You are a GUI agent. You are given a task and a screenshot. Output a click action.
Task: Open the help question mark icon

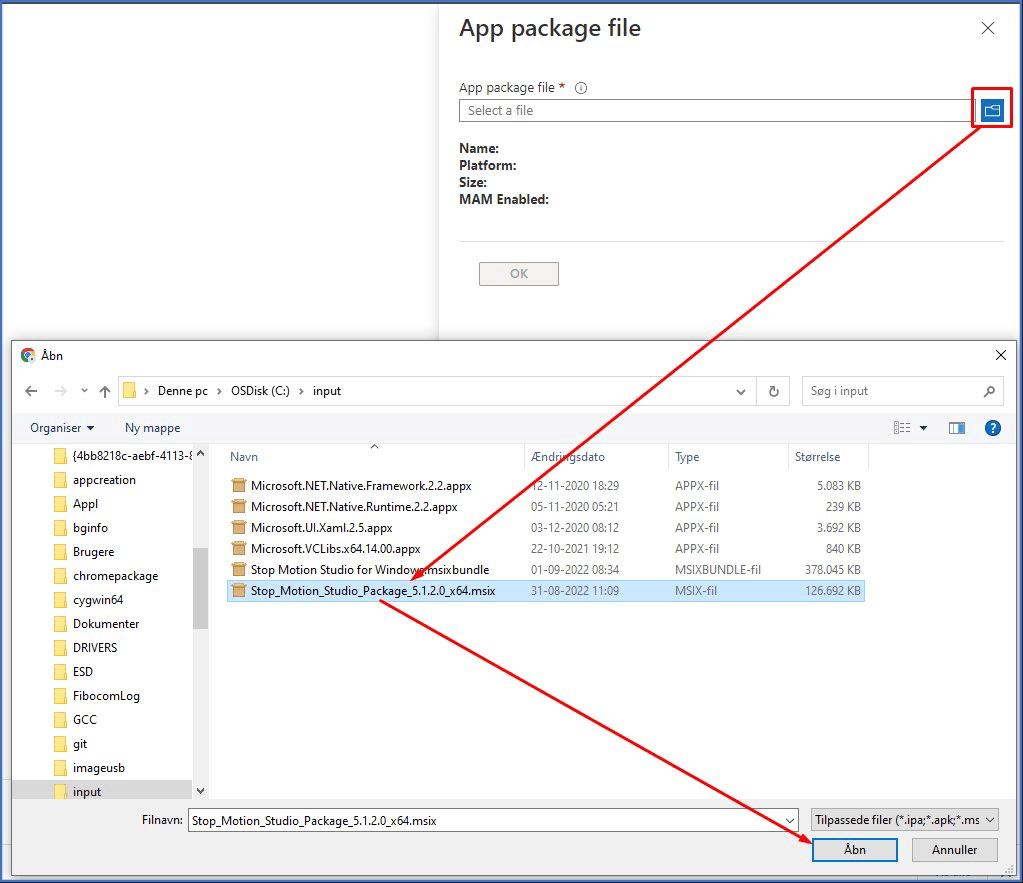(992, 428)
